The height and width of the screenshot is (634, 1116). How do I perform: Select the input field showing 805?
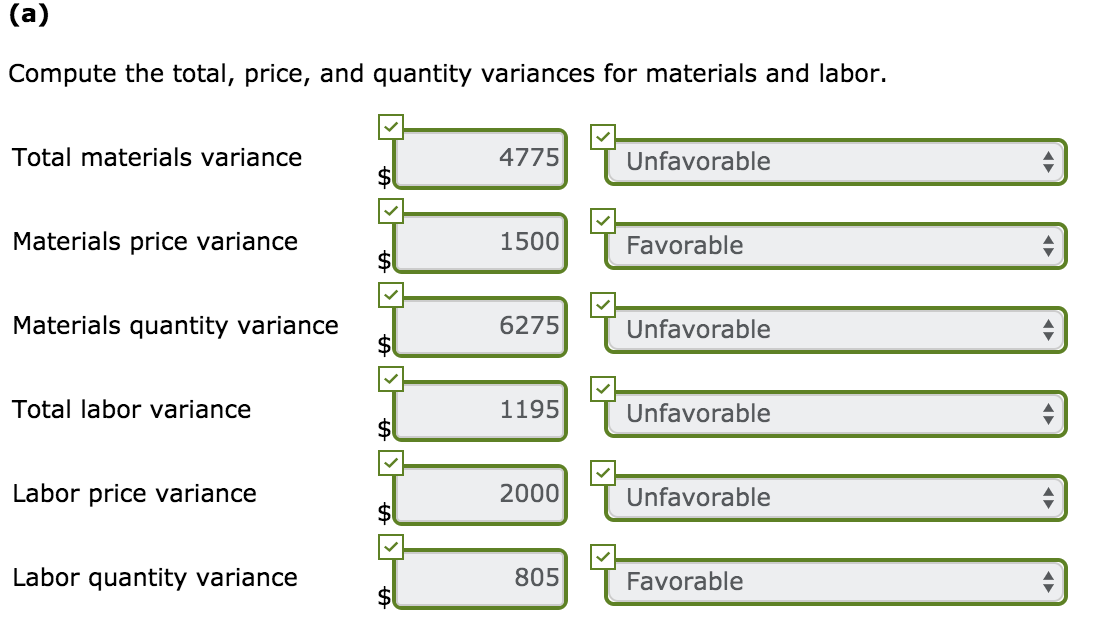(480, 580)
